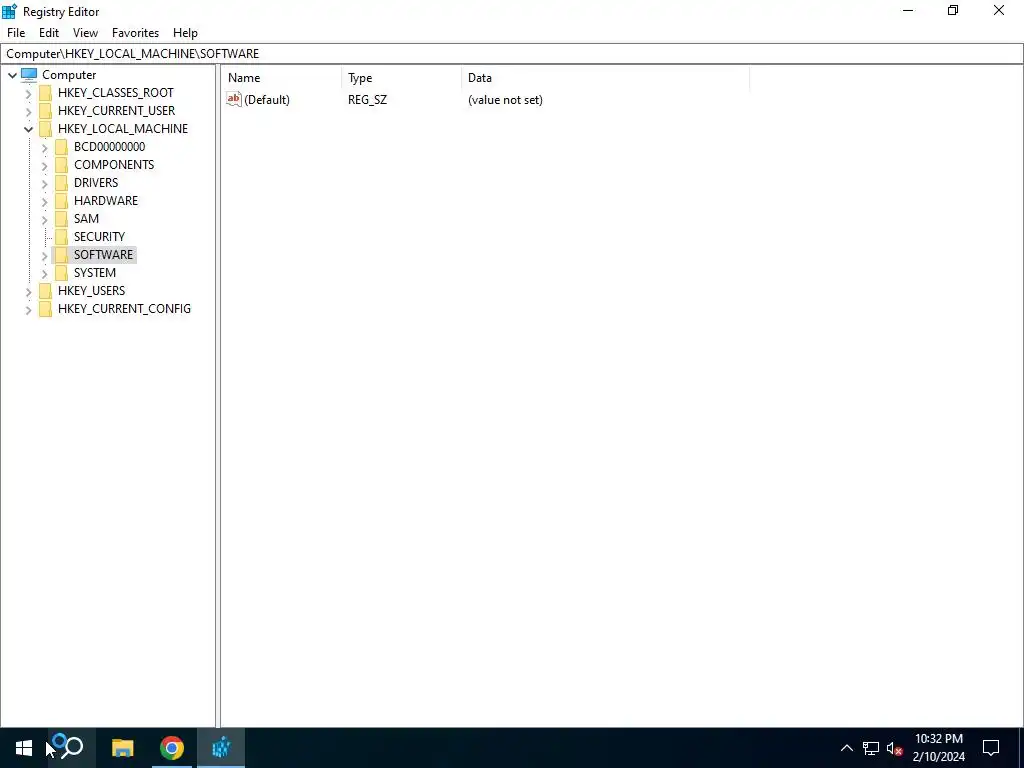Click the BCD00000000 folder icon
The image size is (1024, 768).
tap(61, 146)
